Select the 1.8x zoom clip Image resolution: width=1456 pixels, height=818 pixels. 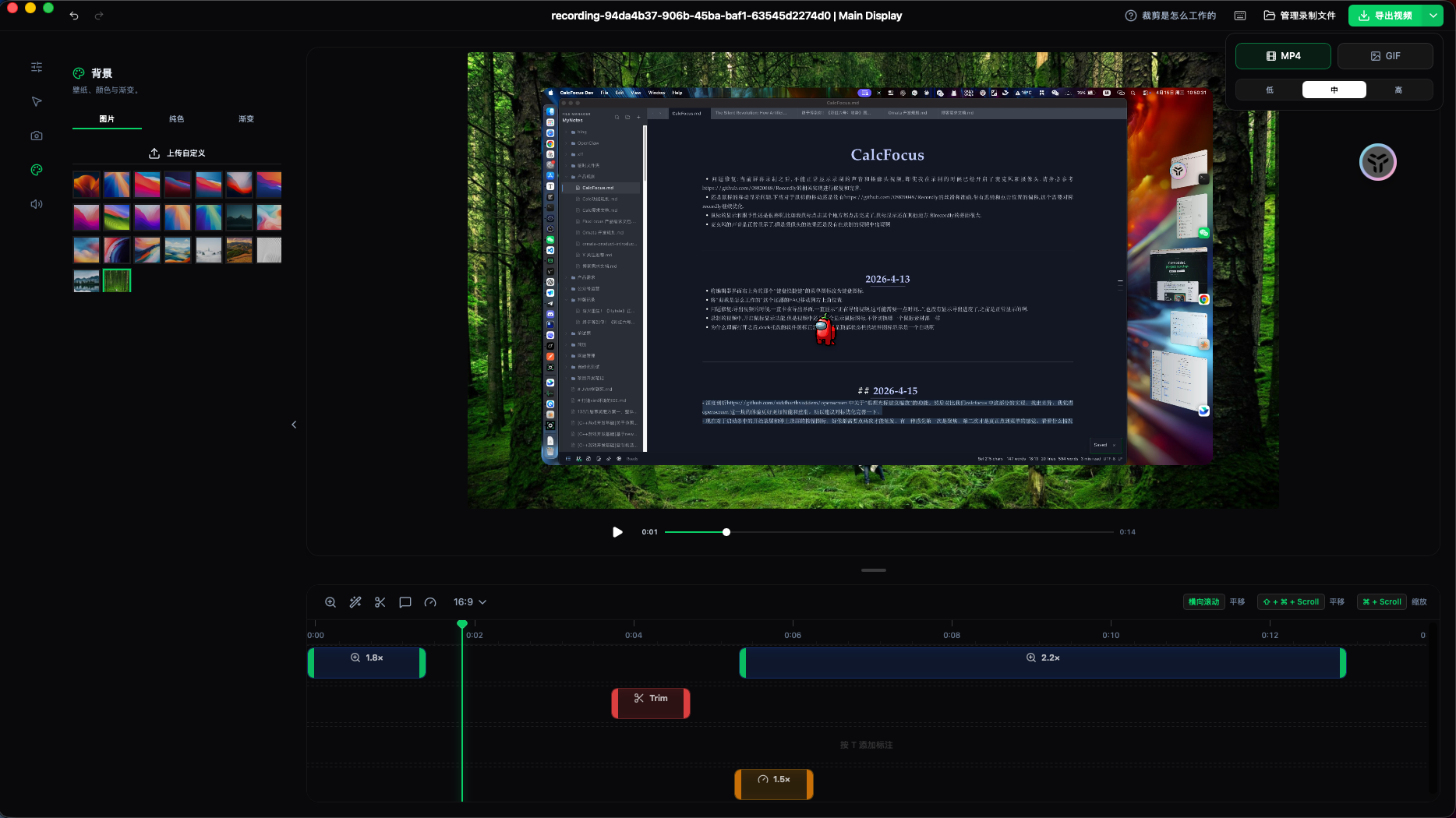click(367, 663)
